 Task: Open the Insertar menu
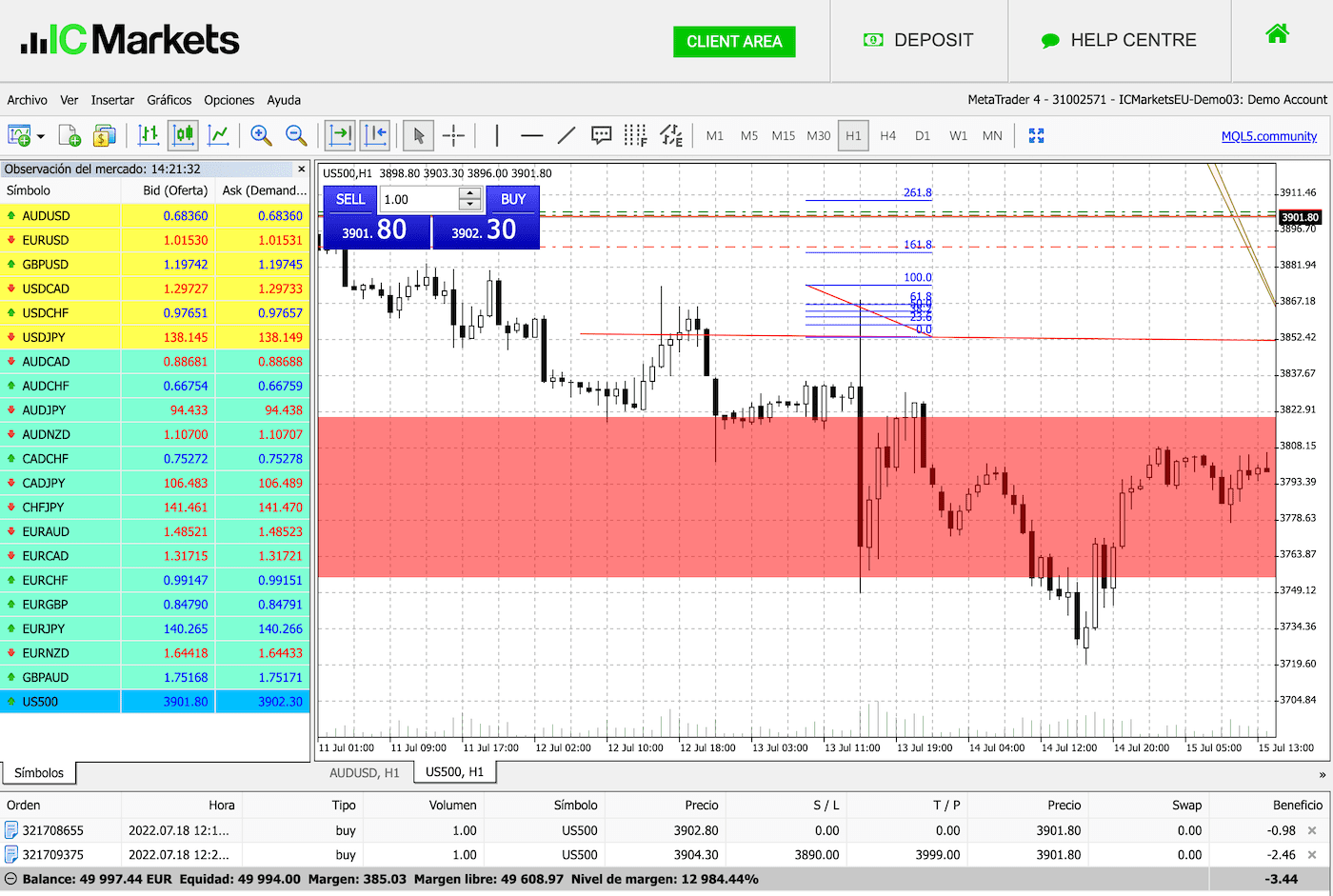coord(112,100)
